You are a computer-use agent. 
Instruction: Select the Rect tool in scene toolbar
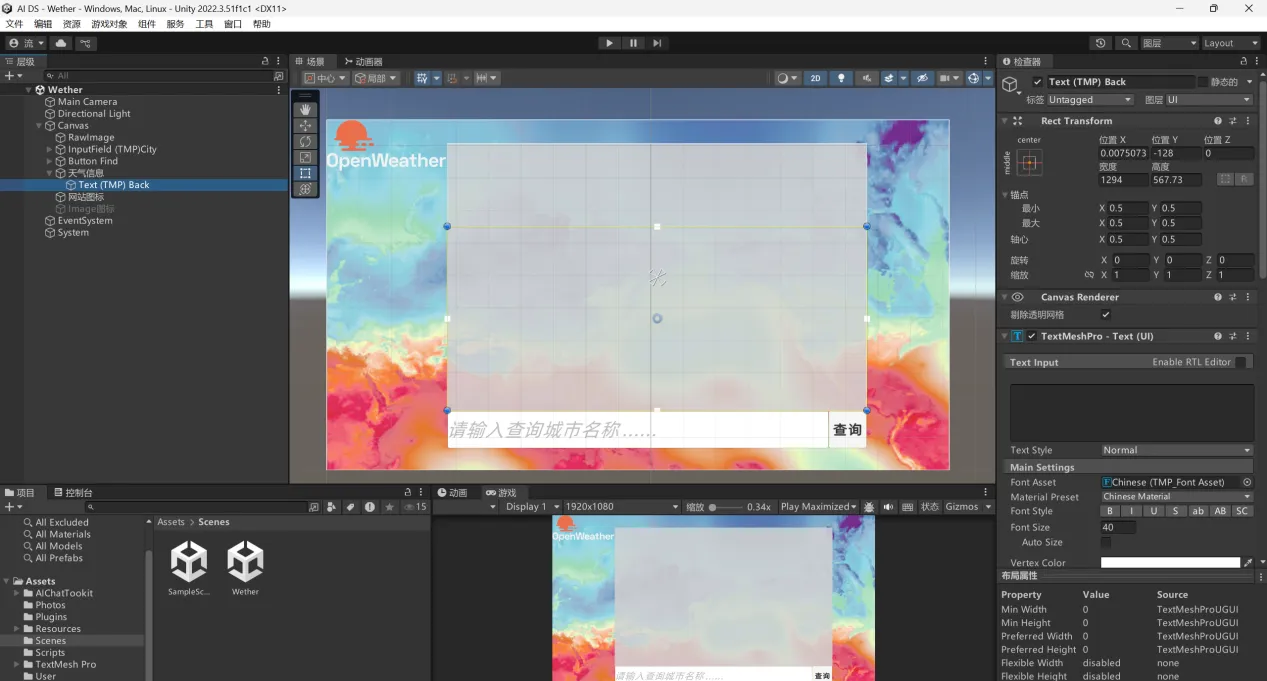pyautogui.click(x=306, y=173)
